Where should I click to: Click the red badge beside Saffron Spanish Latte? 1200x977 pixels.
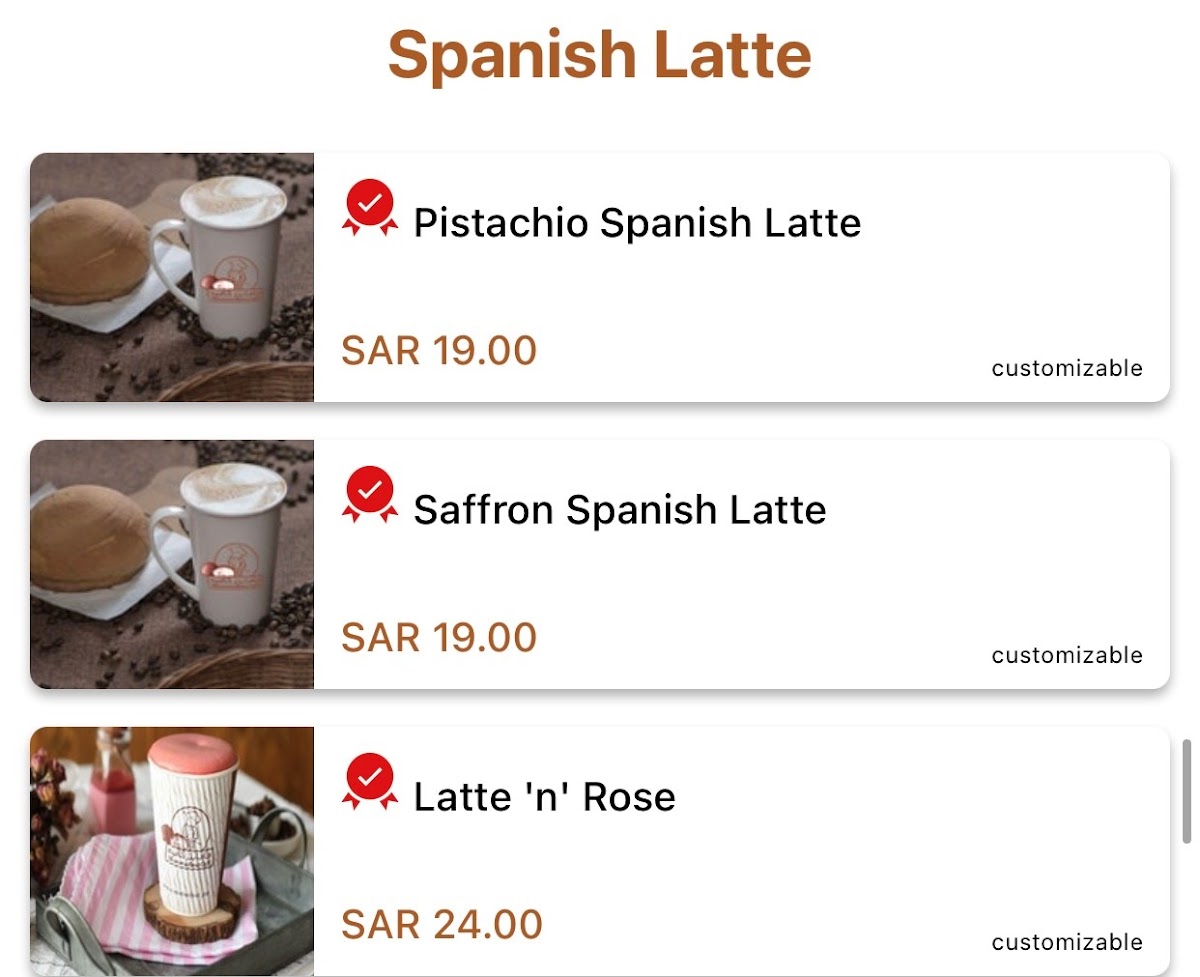coord(370,494)
